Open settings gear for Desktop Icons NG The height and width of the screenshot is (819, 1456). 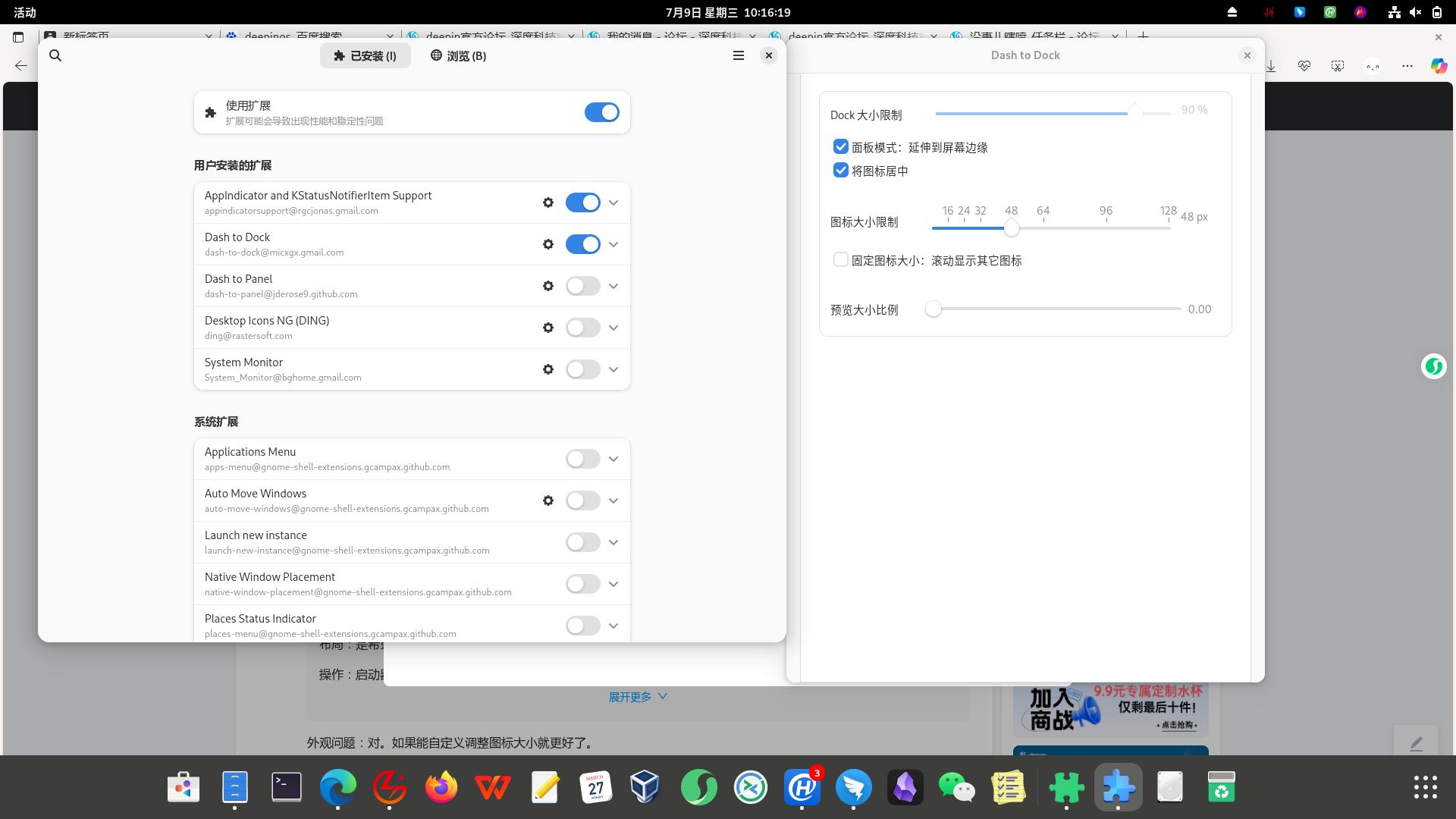pyautogui.click(x=548, y=328)
